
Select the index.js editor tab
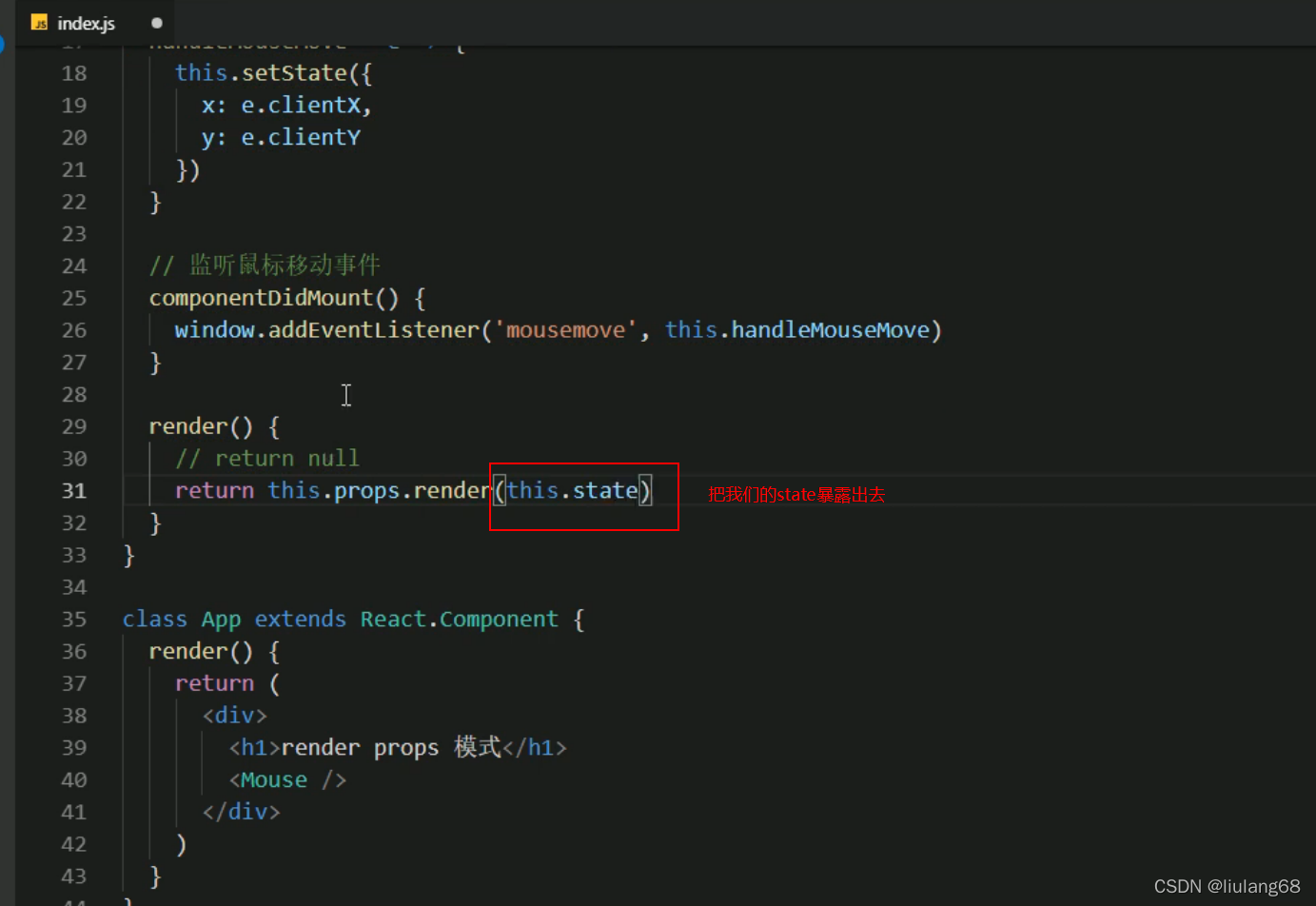[x=95, y=23]
